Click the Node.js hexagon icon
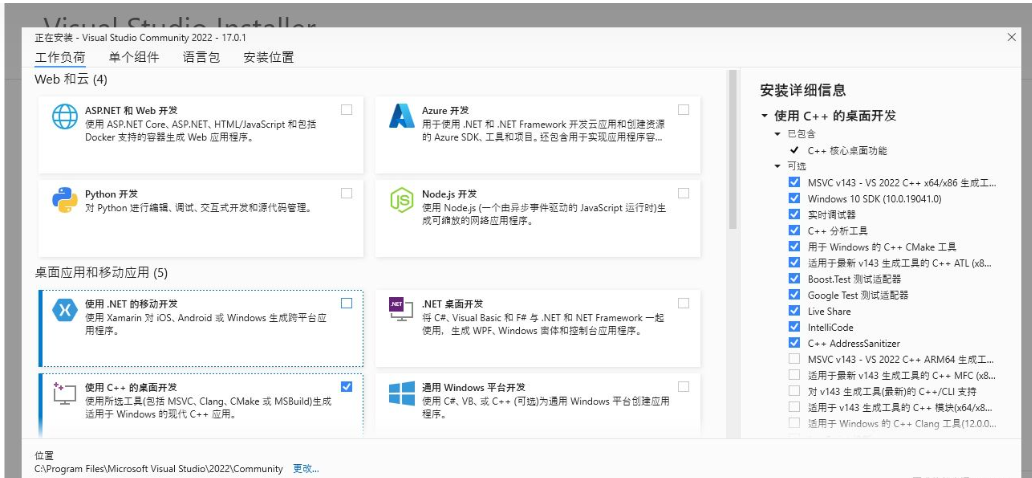Viewport: 1032px width, 478px height. (401, 200)
